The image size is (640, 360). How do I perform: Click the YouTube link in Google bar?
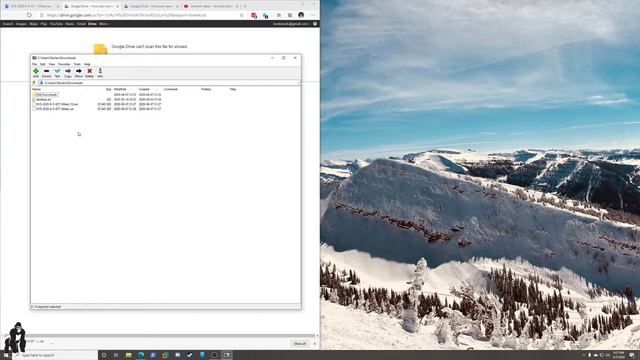coord(56,24)
